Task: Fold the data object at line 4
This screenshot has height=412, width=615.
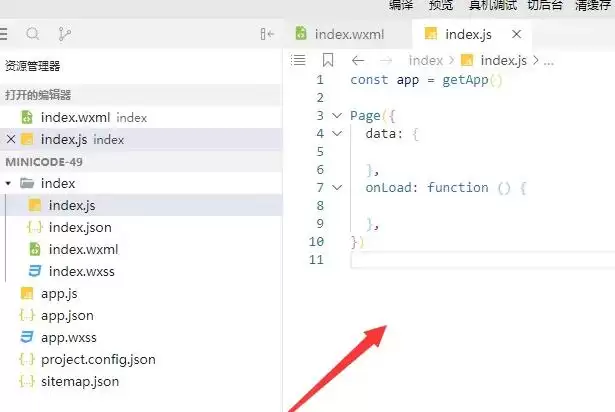Action: tap(337, 134)
